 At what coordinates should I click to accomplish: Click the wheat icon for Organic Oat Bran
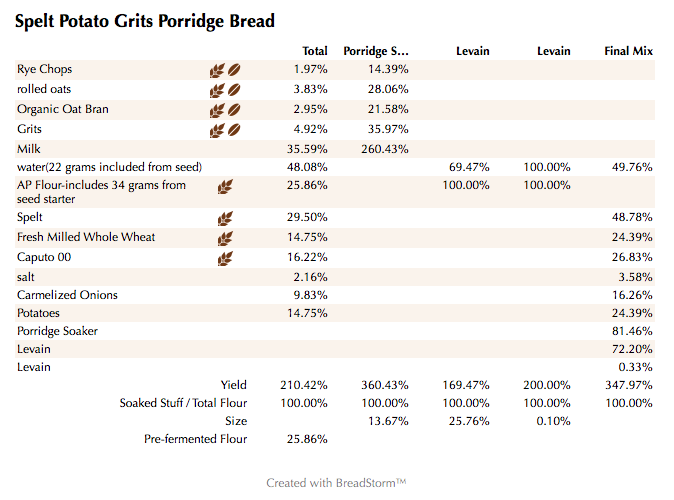tap(216, 110)
